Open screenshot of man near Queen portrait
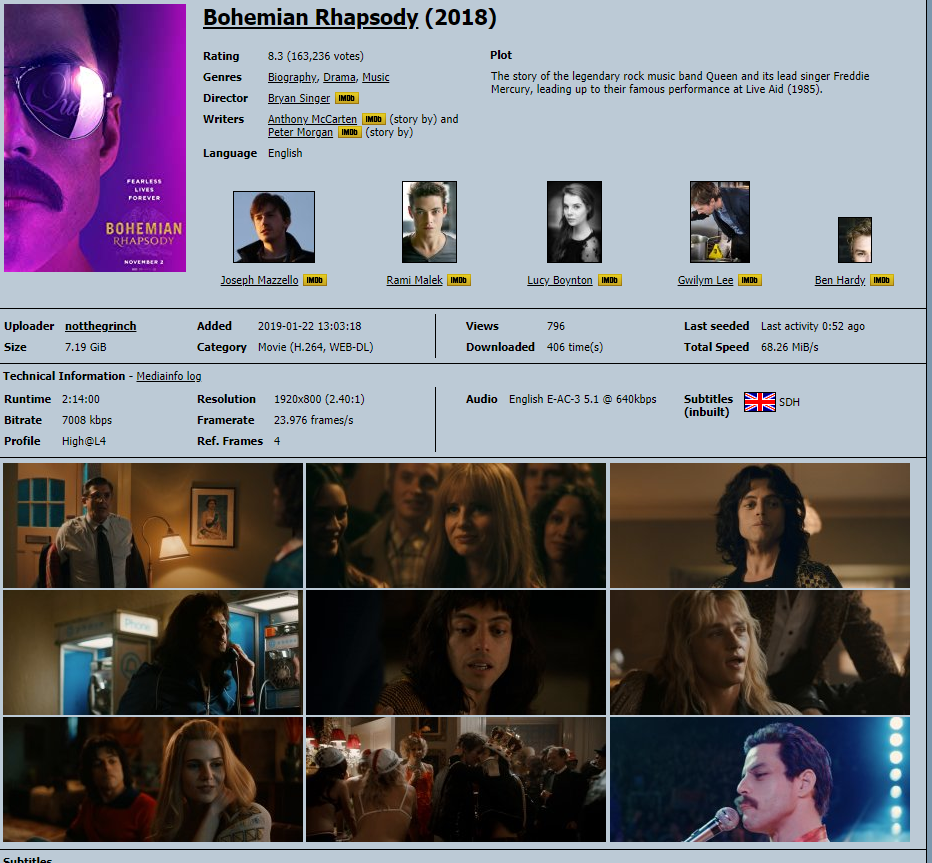This screenshot has width=932, height=863. (x=153, y=525)
